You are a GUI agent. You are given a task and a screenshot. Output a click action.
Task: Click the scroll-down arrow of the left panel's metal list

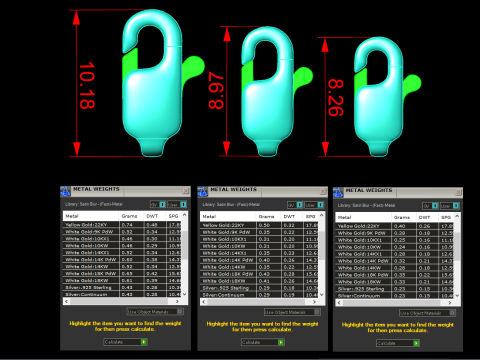185,294
